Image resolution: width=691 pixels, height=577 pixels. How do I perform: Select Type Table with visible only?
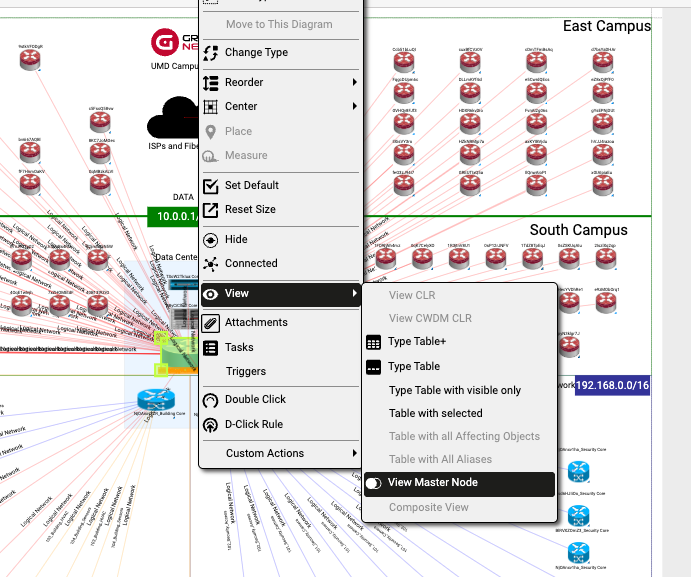454,390
